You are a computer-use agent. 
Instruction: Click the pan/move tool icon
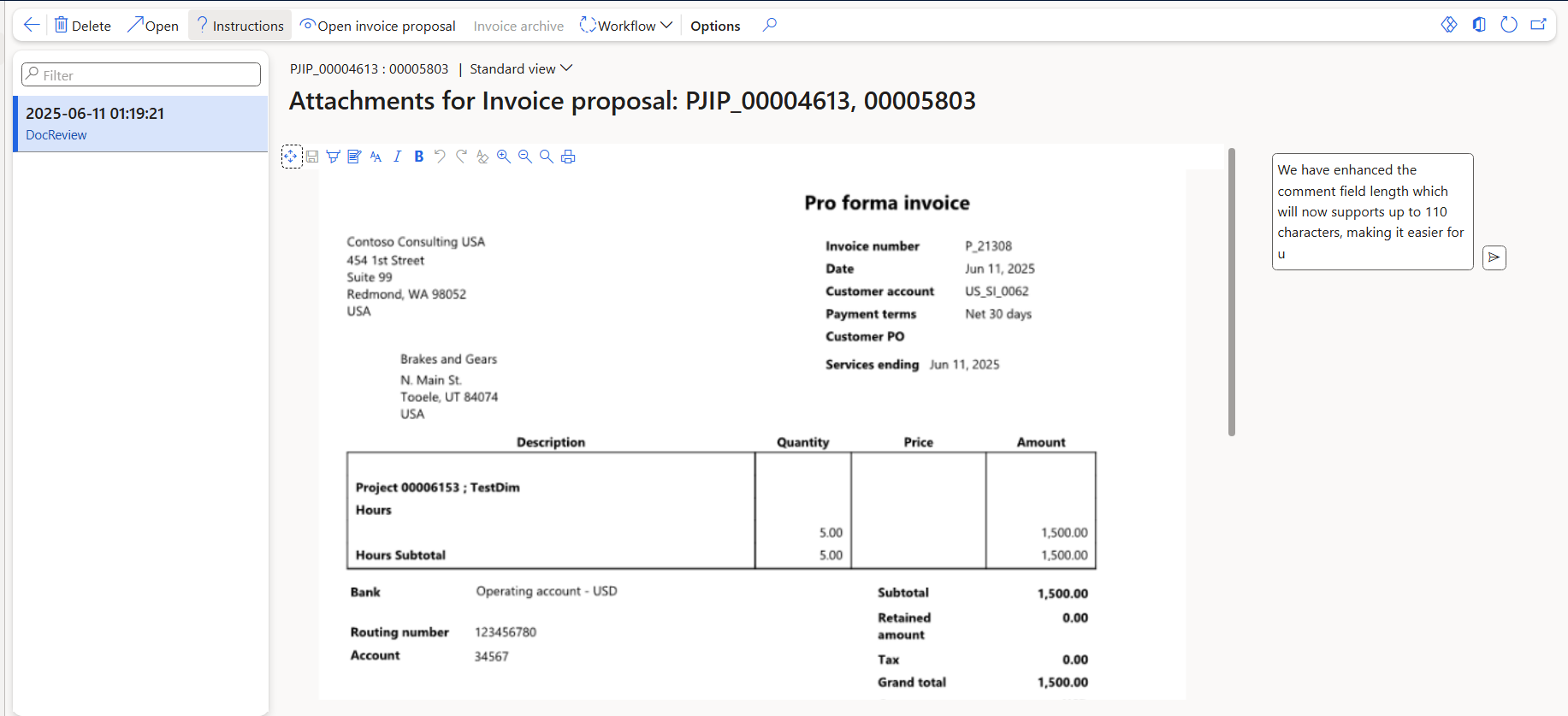pyautogui.click(x=291, y=157)
